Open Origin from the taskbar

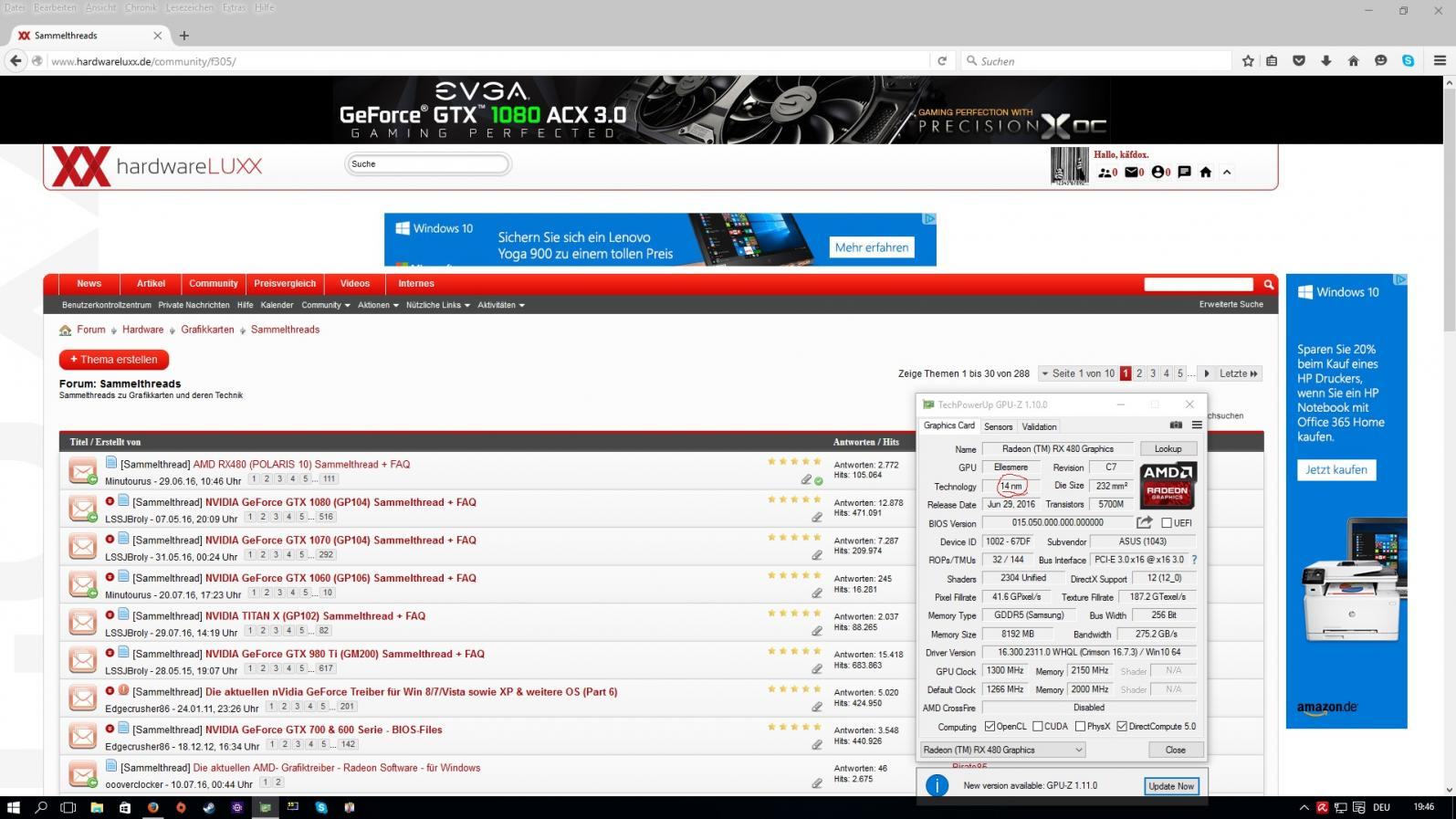(181, 807)
